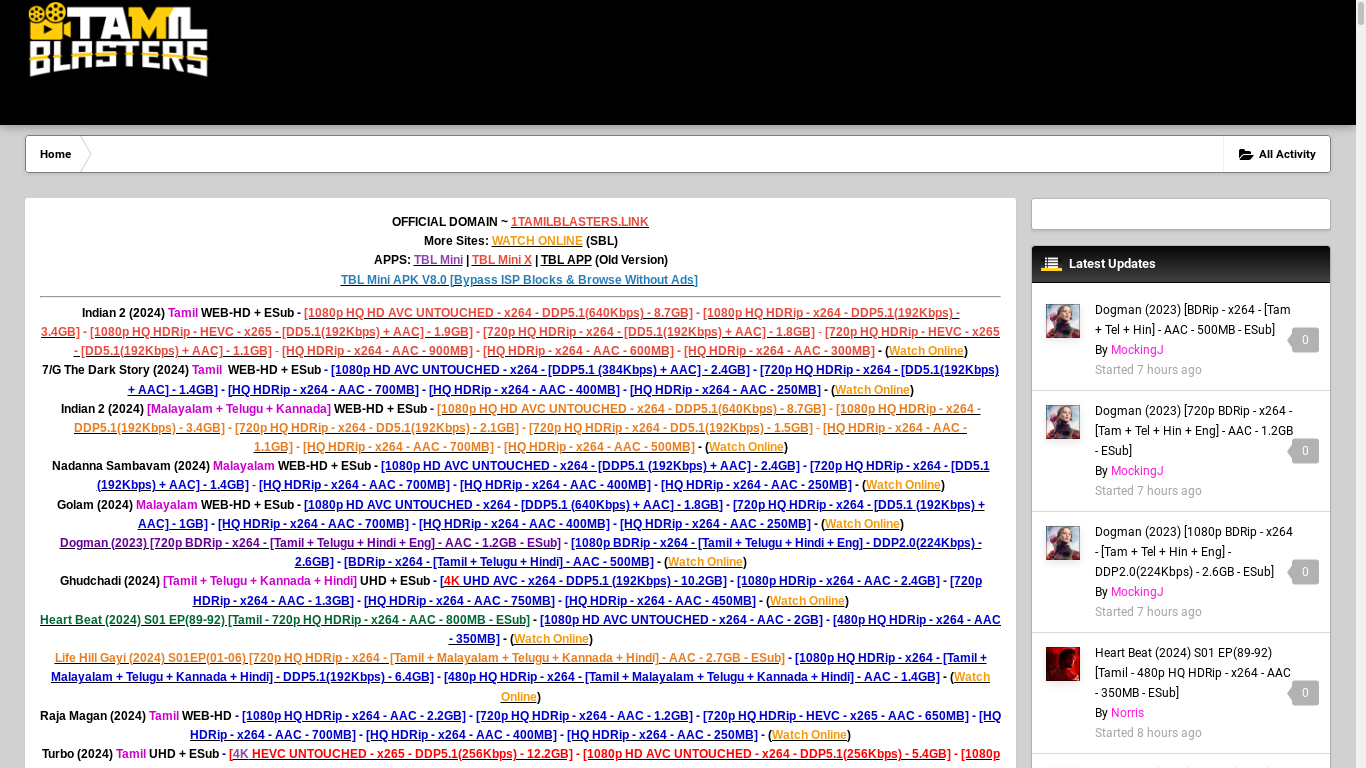
Task: Visit 1TAMILBLASTERS.LINK official domain link
Action: click(580, 222)
